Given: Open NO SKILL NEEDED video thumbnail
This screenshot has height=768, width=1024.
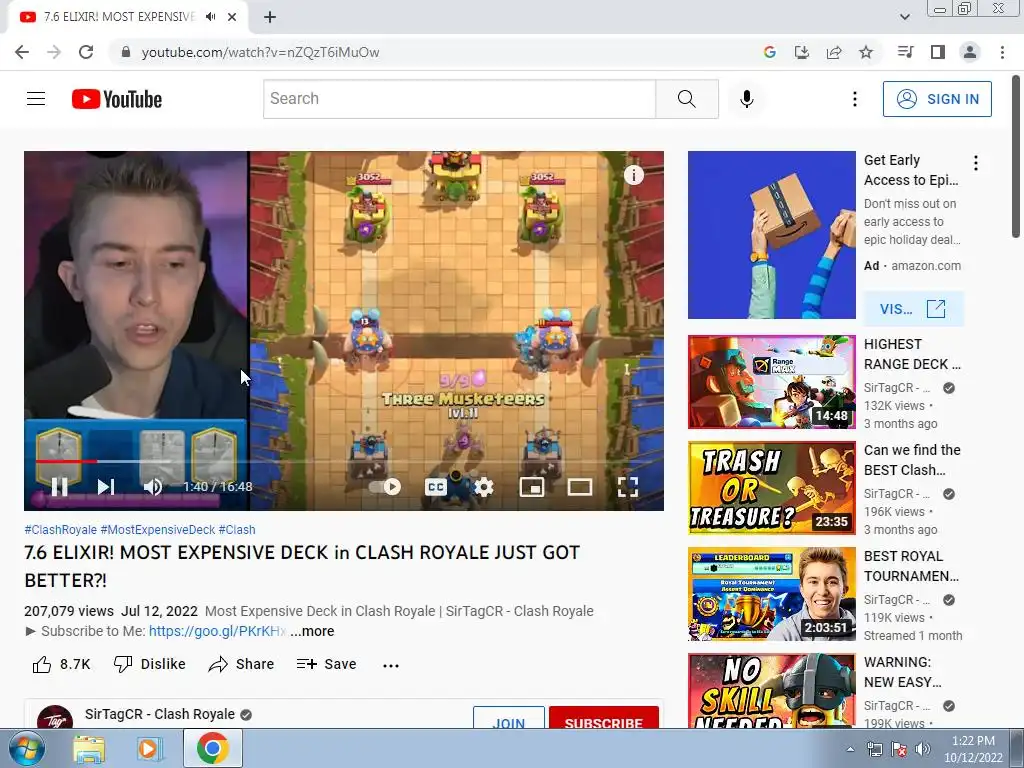Looking at the screenshot, I should [771, 691].
